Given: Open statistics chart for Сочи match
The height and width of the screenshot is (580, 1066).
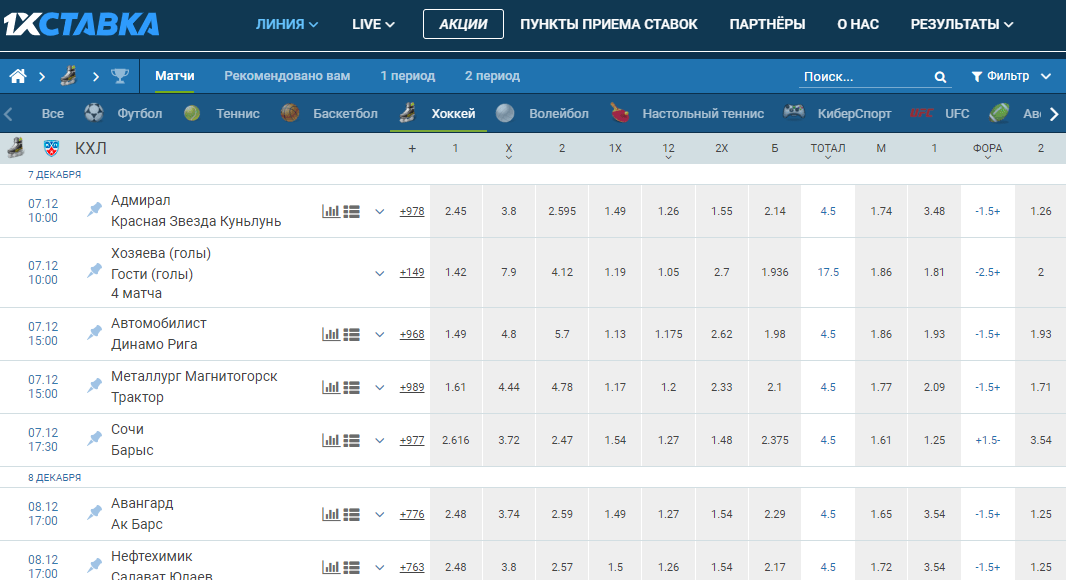Looking at the screenshot, I should click(x=330, y=441).
